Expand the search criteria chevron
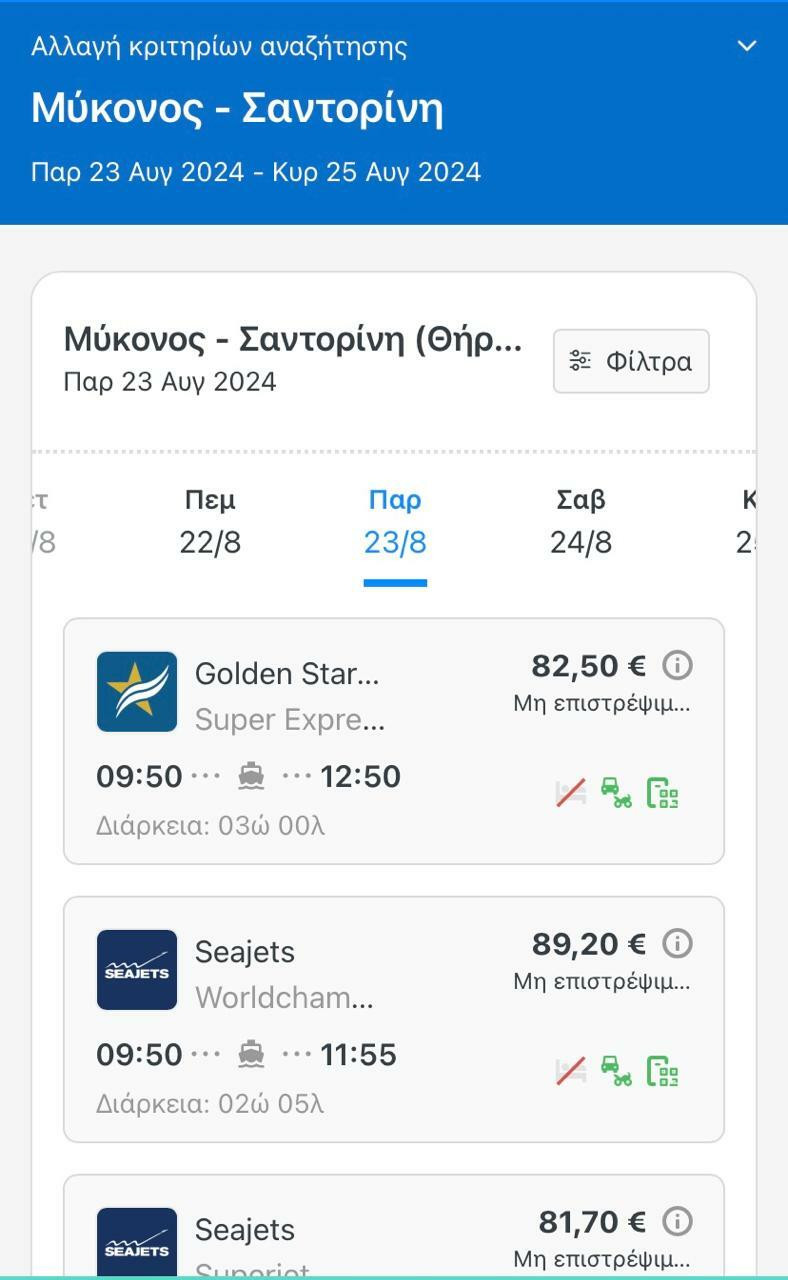This screenshot has height=1280, width=788. [x=746, y=46]
